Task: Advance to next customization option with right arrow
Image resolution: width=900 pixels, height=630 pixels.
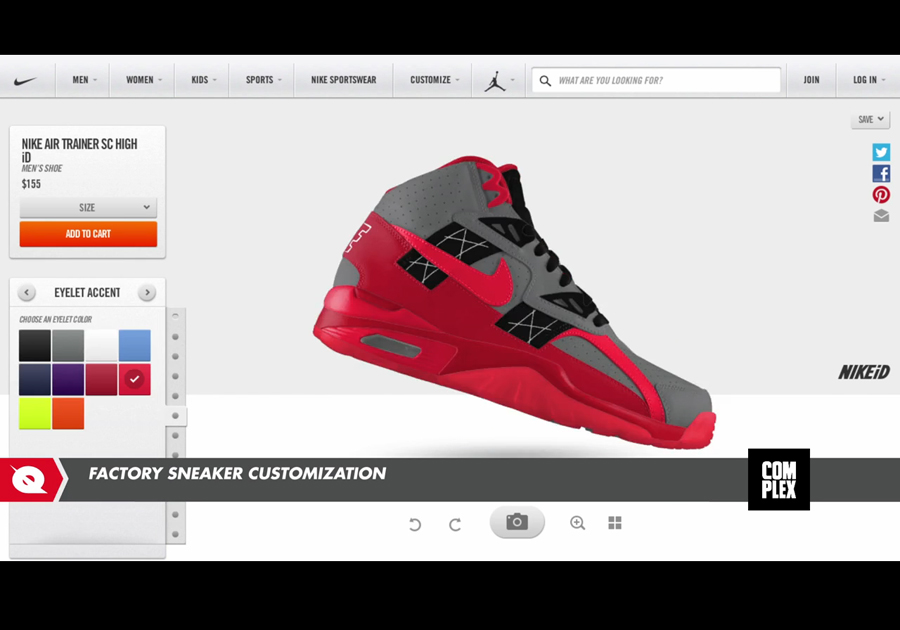Action: tap(147, 292)
